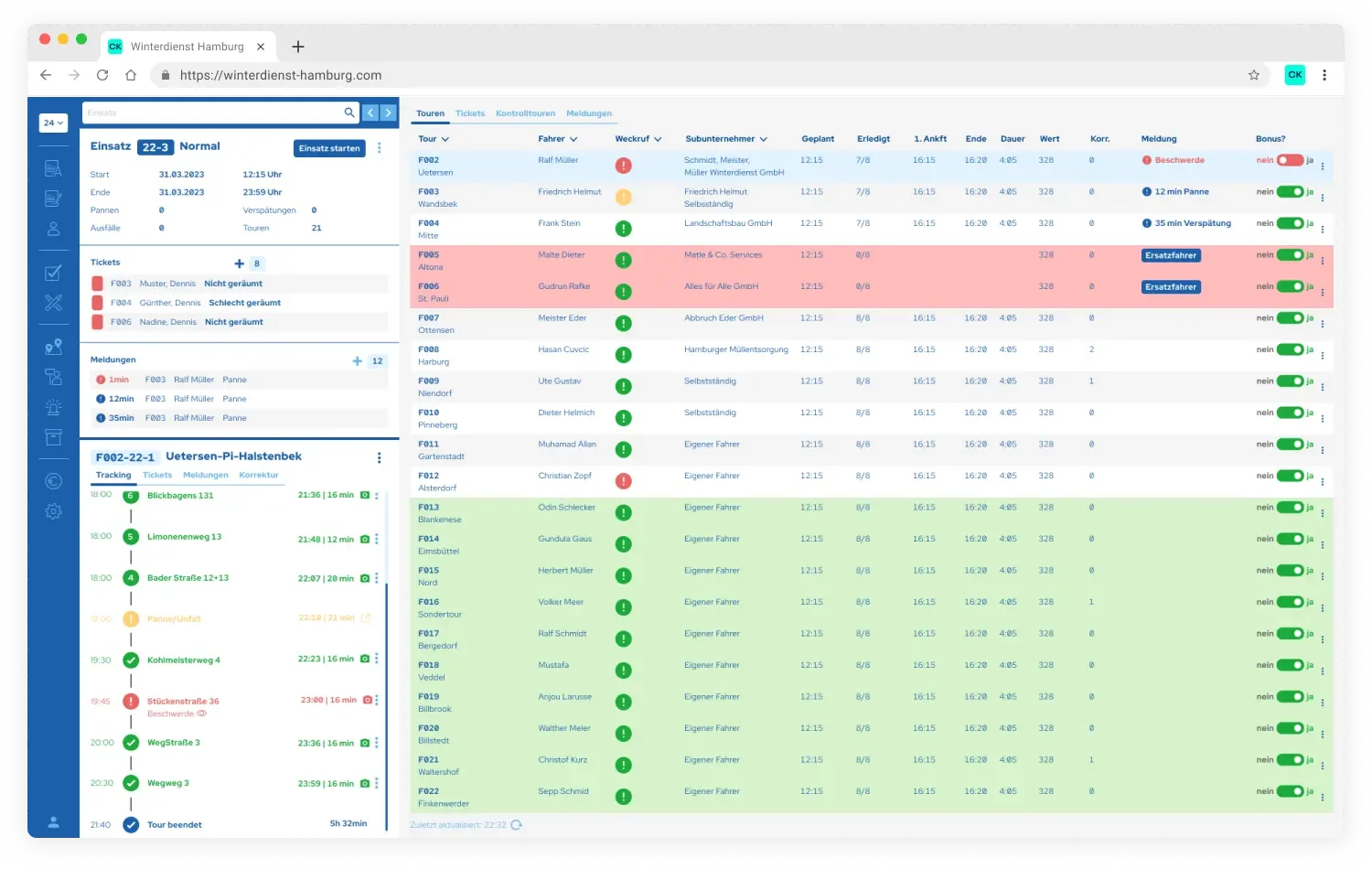This screenshot has height=869, width=1372.
Task: Switch to Meldungen tab in top navigation
Action: 589,113
